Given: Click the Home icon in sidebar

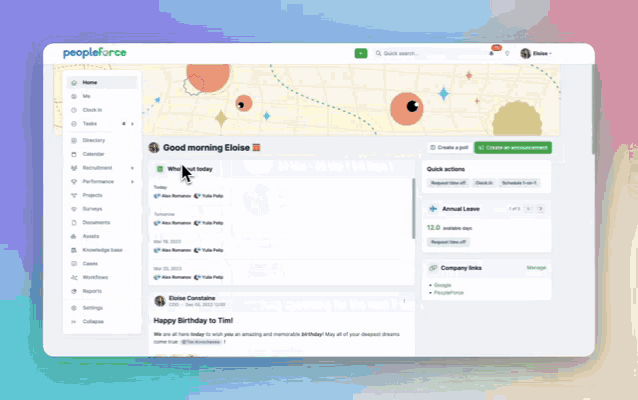Looking at the screenshot, I should point(73,82).
